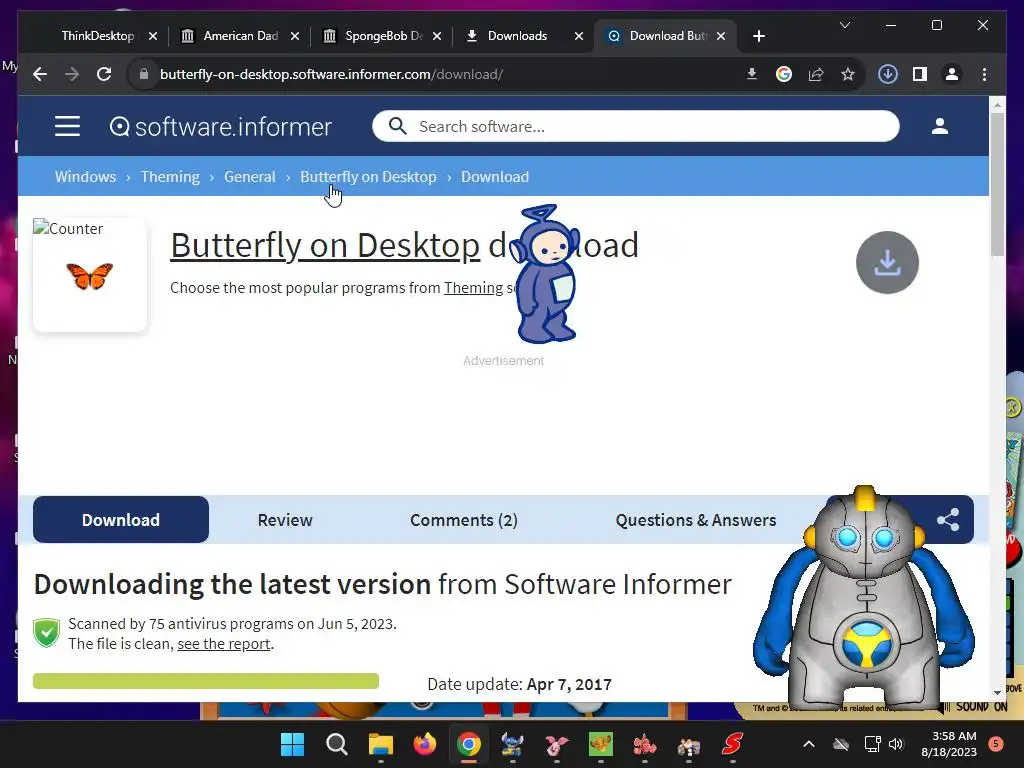Switch to the American Dad tab
Image resolution: width=1024 pixels, height=768 pixels.
point(240,36)
